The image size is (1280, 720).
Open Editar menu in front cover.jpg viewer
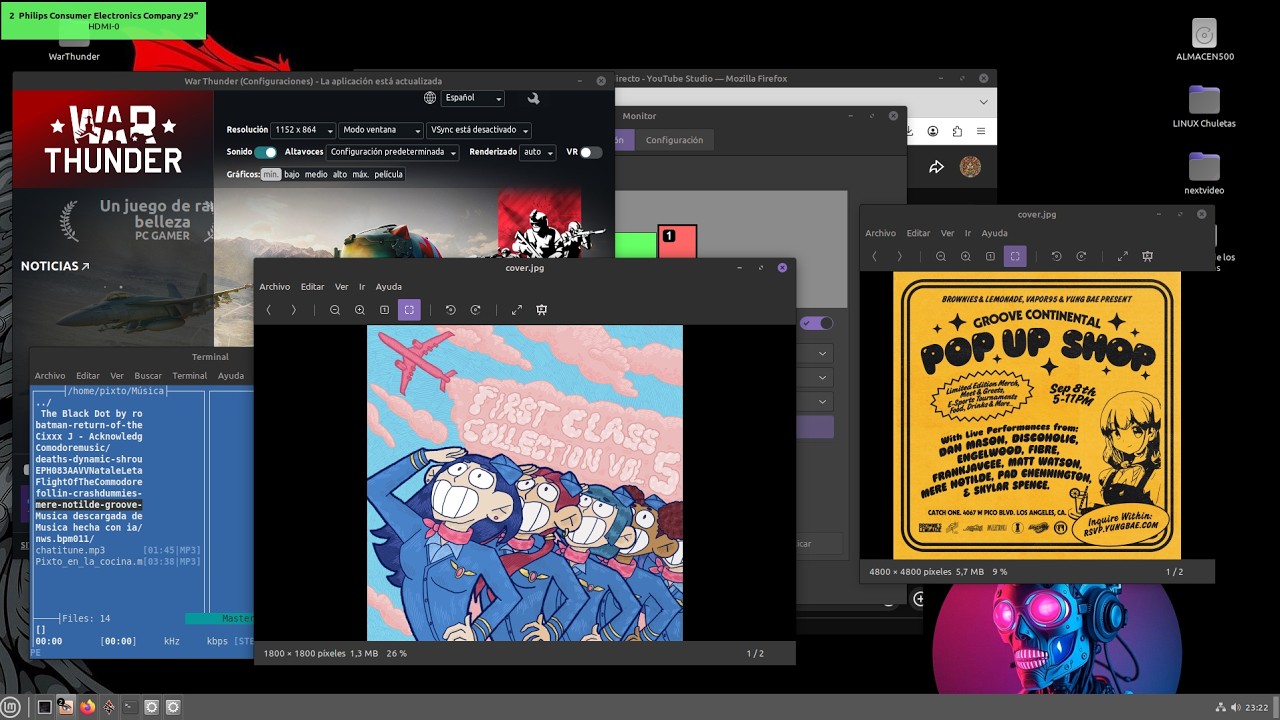(x=313, y=287)
